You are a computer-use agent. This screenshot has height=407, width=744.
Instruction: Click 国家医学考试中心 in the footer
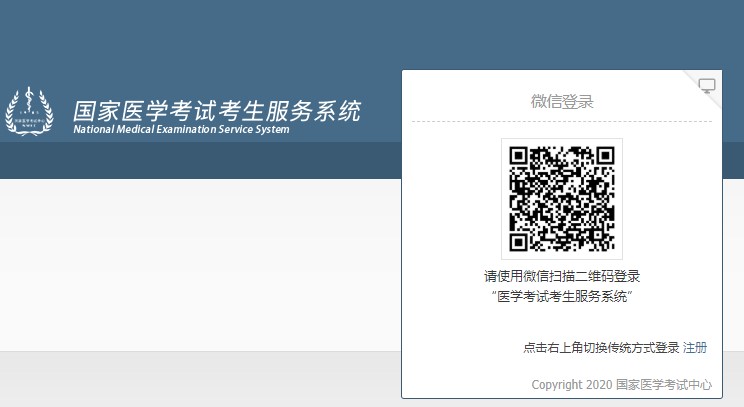pyautogui.click(x=663, y=384)
